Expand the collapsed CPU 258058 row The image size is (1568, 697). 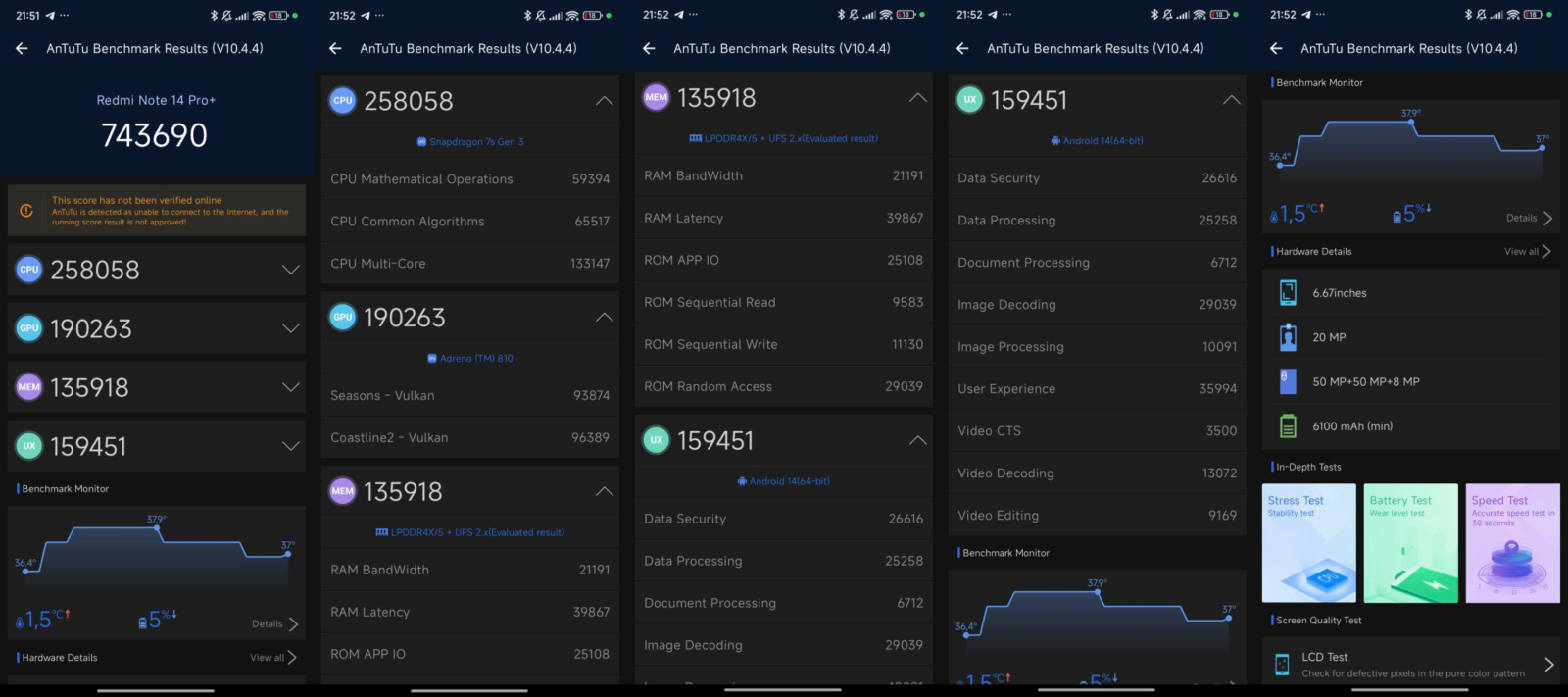click(290, 270)
